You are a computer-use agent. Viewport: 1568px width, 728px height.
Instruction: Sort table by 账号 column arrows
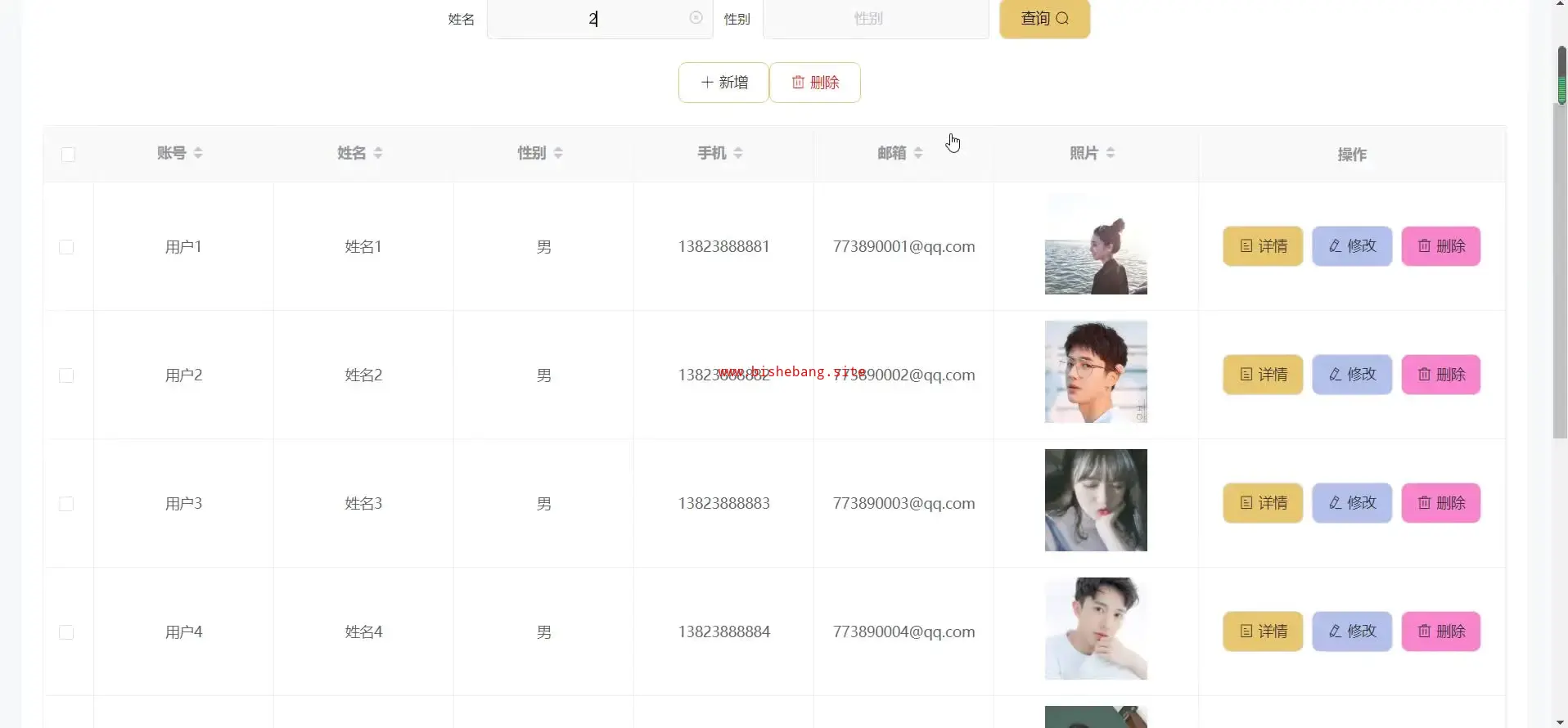(198, 153)
